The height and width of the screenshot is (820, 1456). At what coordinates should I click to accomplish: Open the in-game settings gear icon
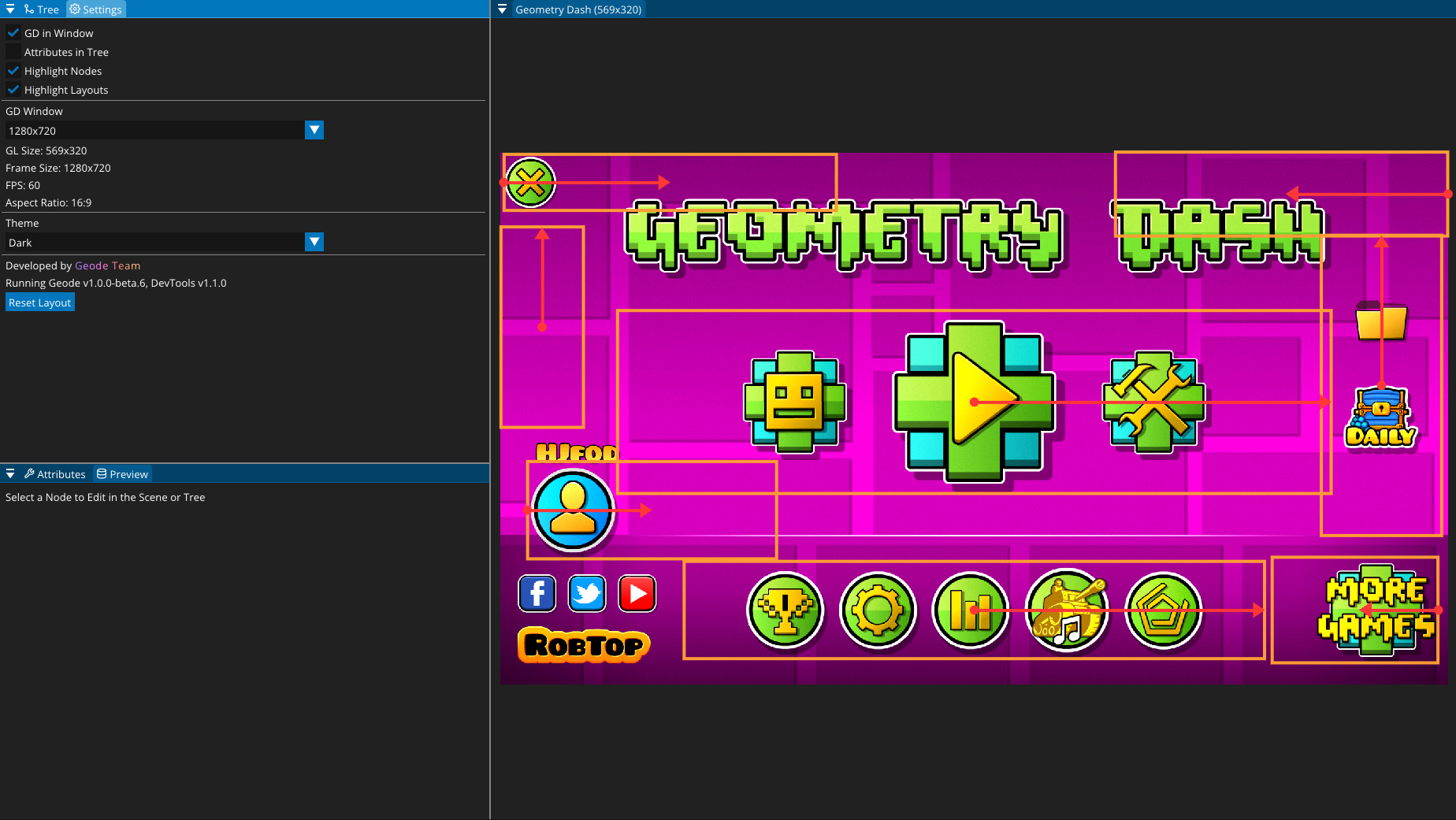(x=878, y=610)
